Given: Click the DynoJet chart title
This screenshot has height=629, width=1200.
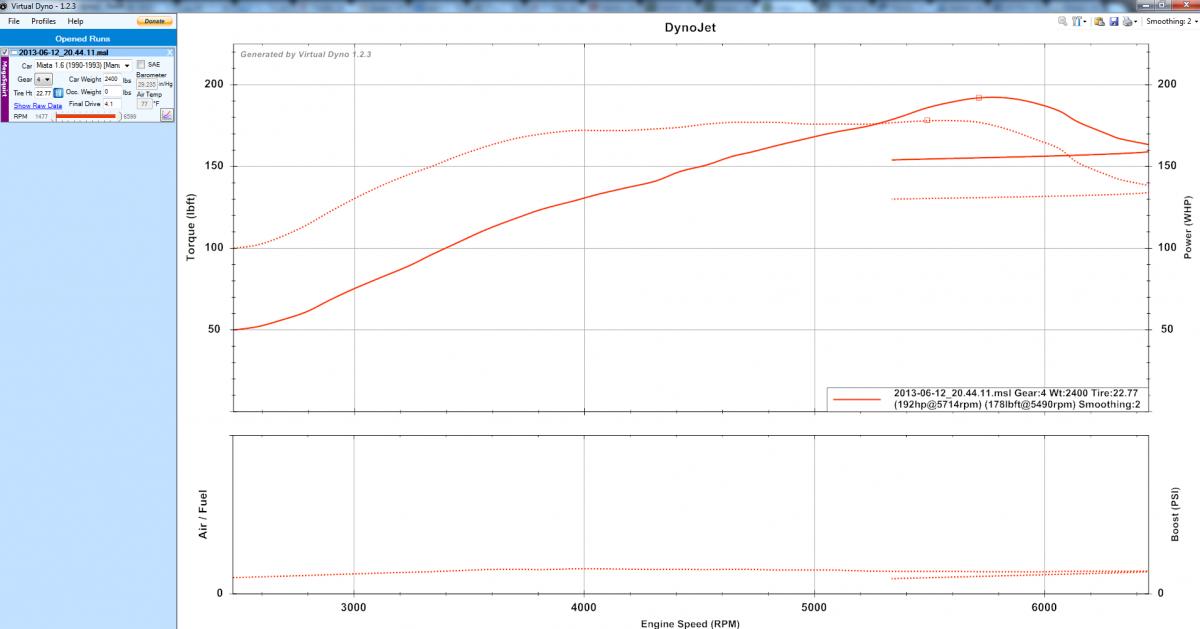Looking at the screenshot, I should 690,28.
